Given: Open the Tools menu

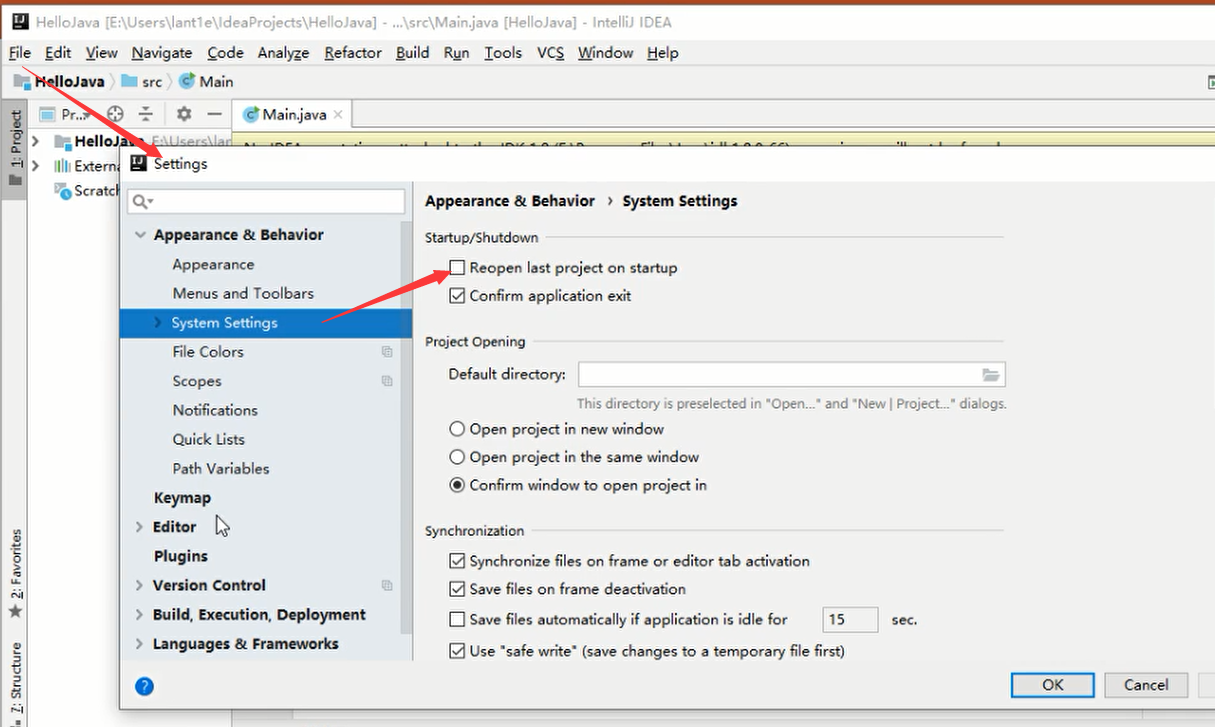Looking at the screenshot, I should (x=503, y=53).
